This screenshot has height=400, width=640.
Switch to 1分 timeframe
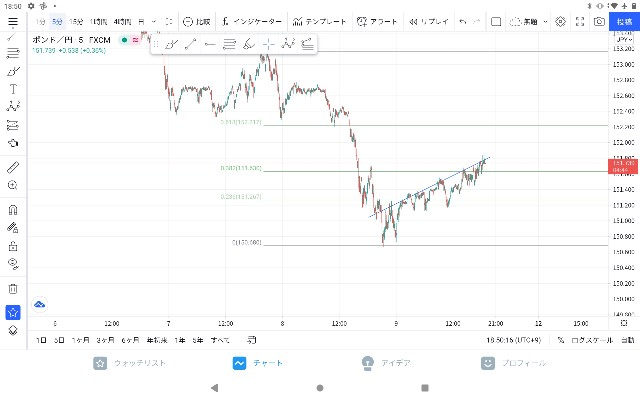click(40, 22)
